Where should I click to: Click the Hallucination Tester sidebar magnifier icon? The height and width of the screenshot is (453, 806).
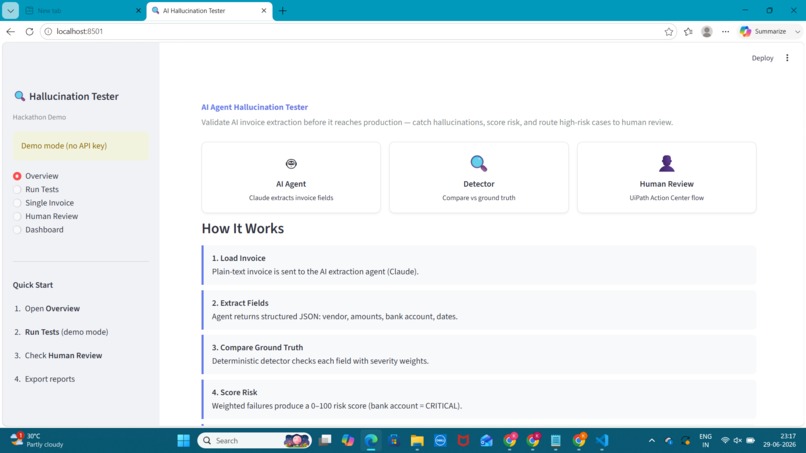coord(20,96)
